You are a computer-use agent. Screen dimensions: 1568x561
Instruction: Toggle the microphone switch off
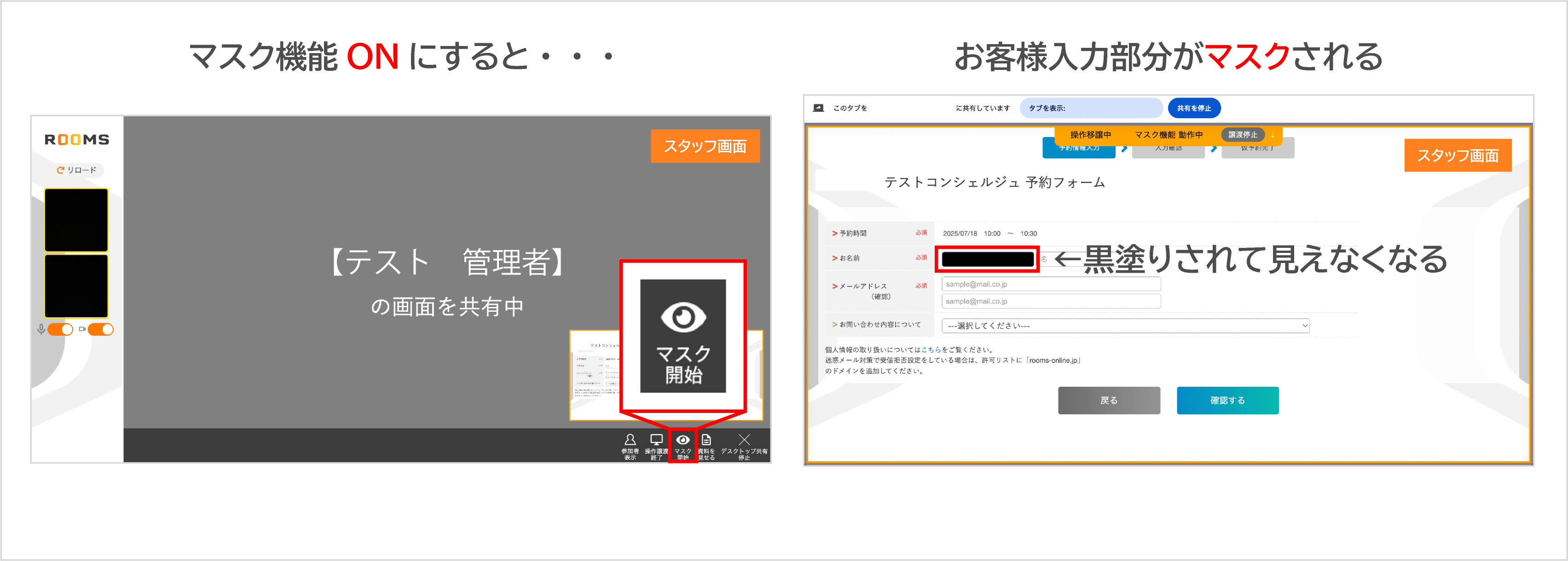(60, 329)
